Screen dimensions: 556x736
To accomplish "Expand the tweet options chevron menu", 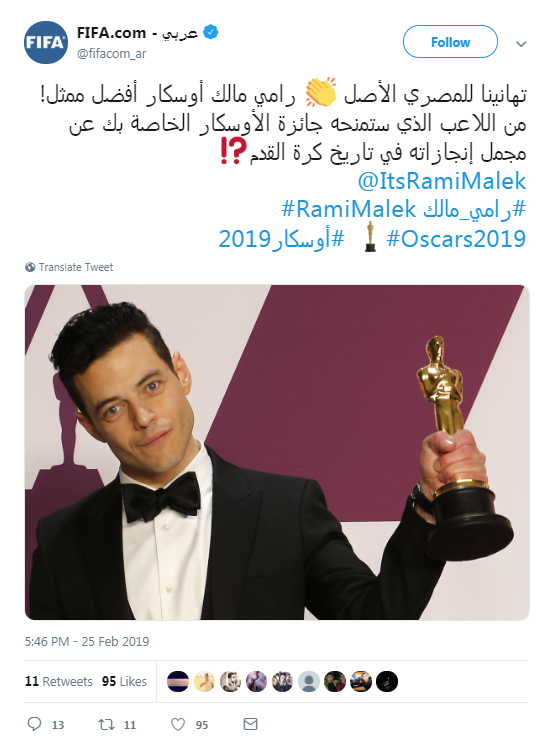I will click(521, 44).
